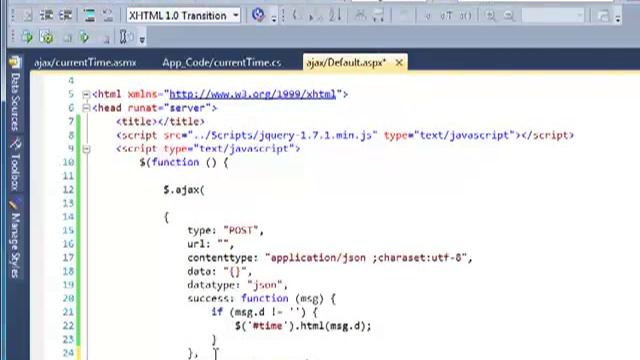Click the comment out selected lines icon
640x360 pixels.
(x=89, y=16)
